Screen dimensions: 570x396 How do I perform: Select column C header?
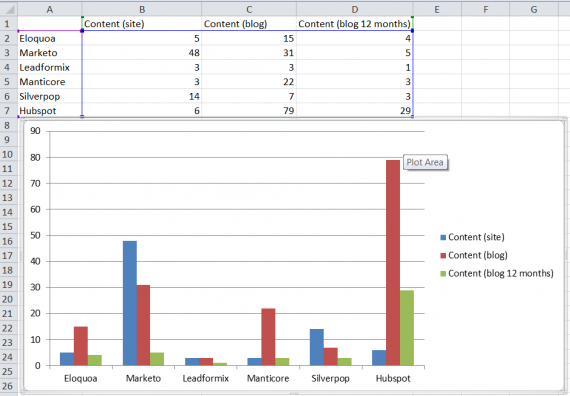(x=249, y=9)
